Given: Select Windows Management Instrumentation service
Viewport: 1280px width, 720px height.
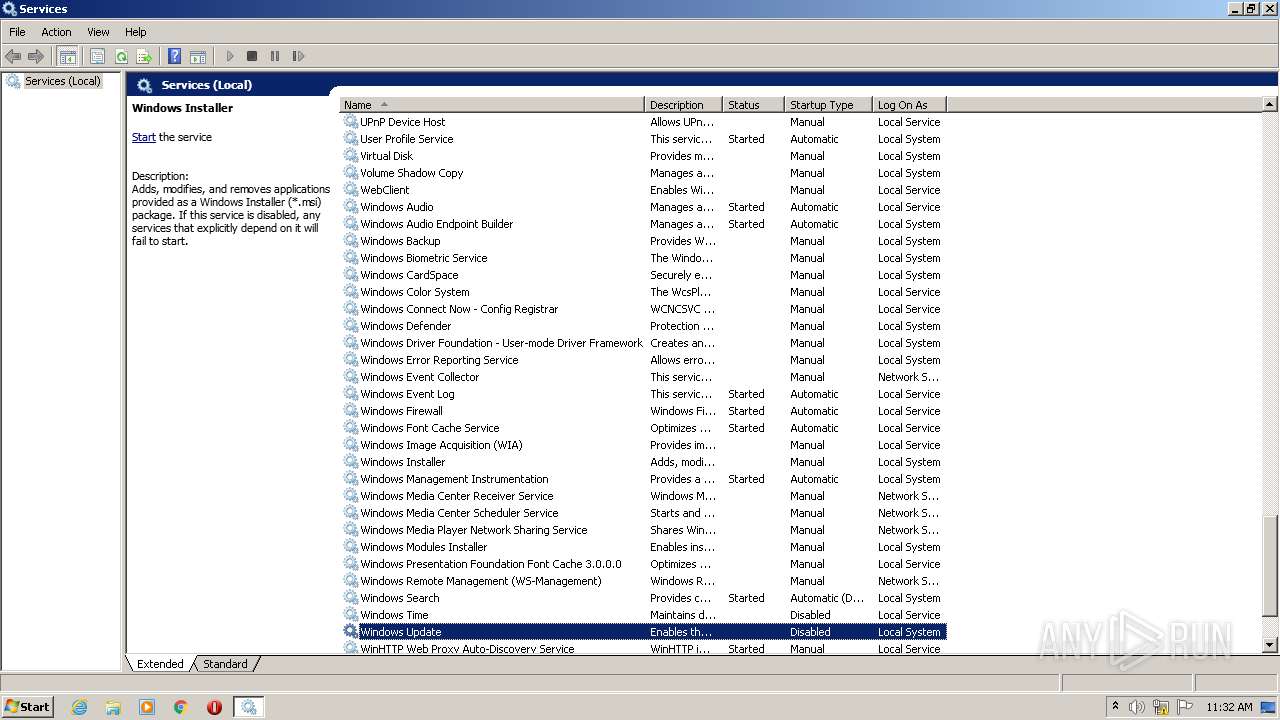Looking at the screenshot, I should [x=643, y=479].
